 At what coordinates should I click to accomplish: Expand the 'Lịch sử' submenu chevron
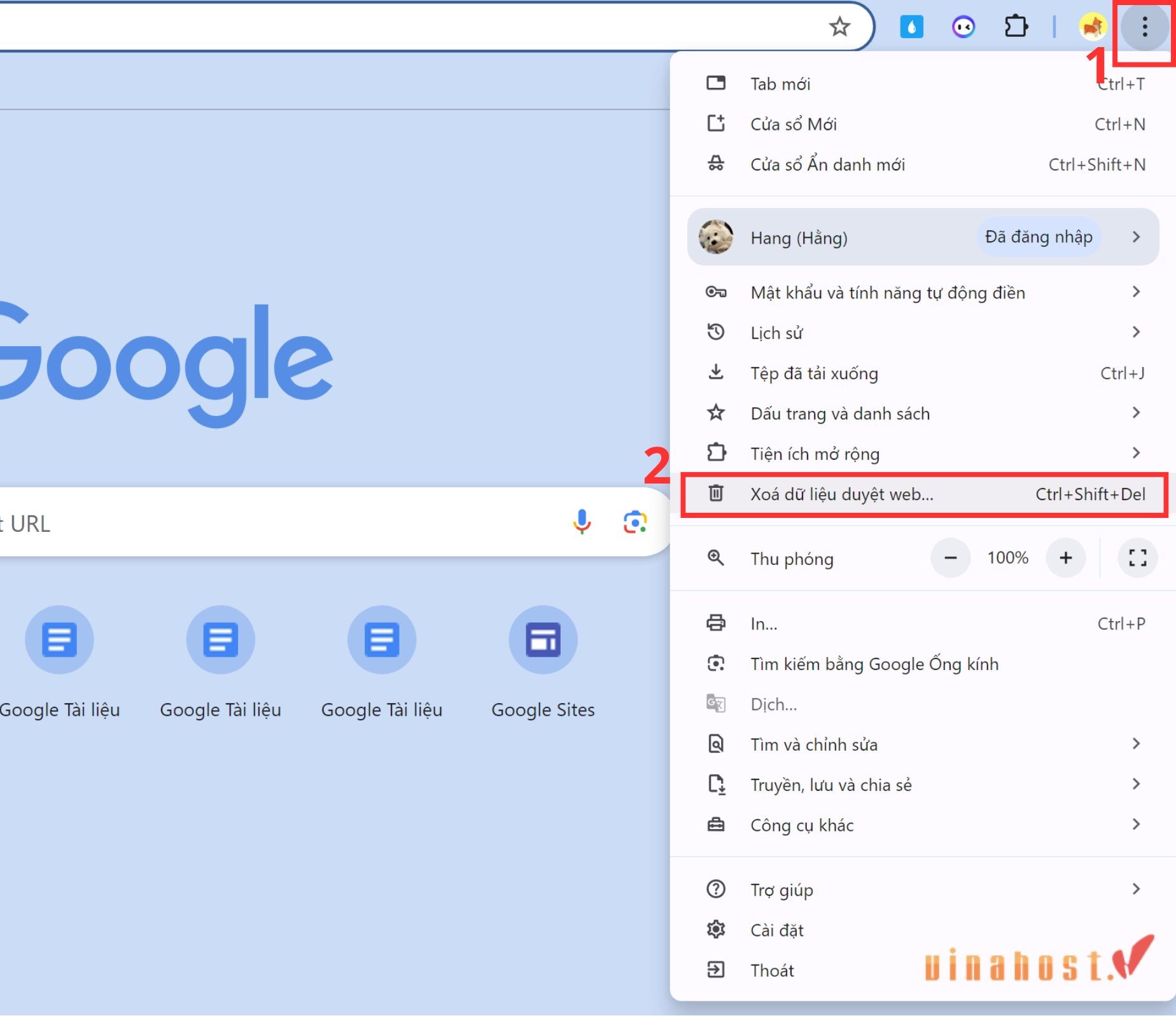coord(1136,331)
